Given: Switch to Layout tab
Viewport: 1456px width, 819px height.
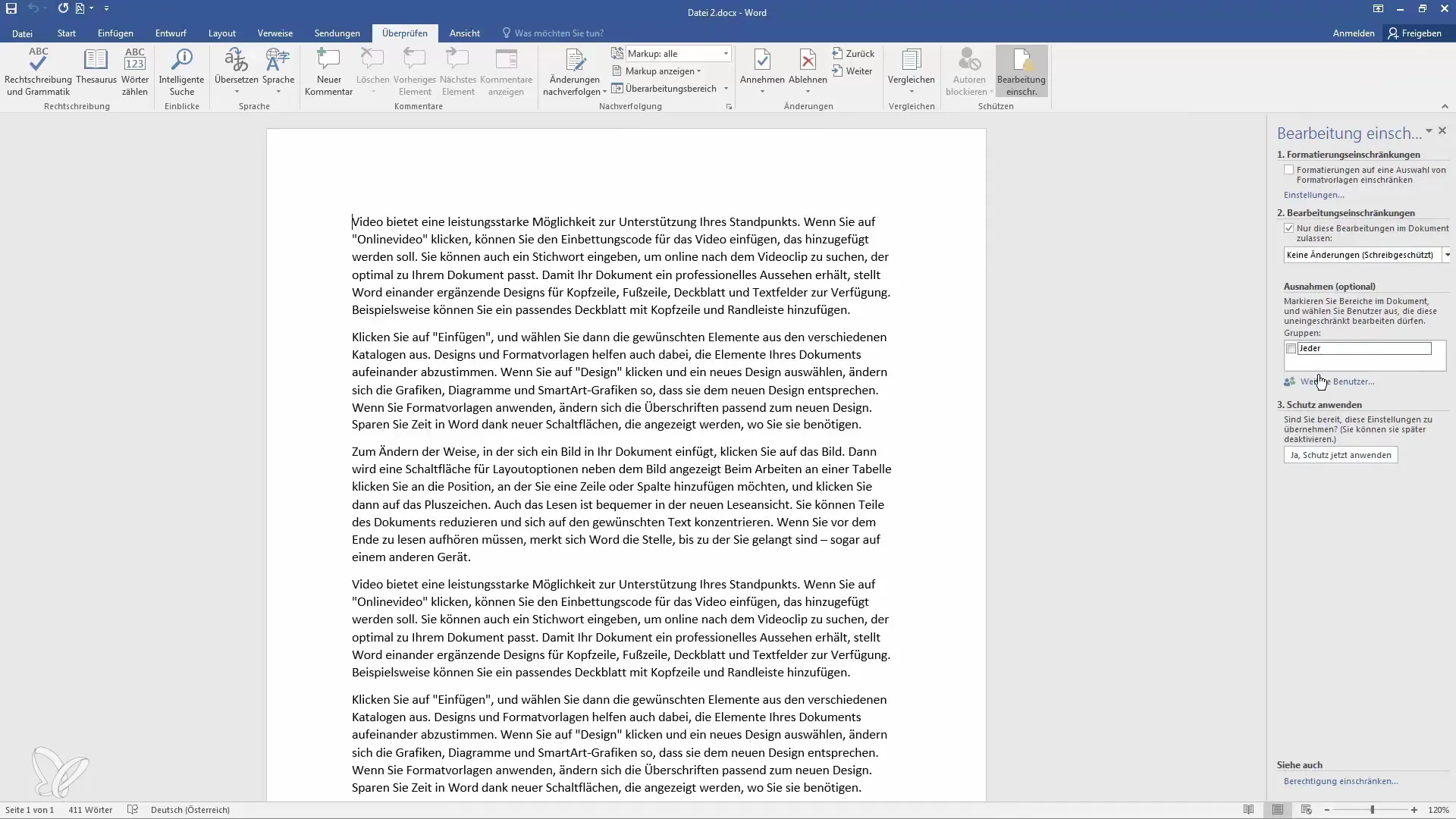Looking at the screenshot, I should 222,33.
